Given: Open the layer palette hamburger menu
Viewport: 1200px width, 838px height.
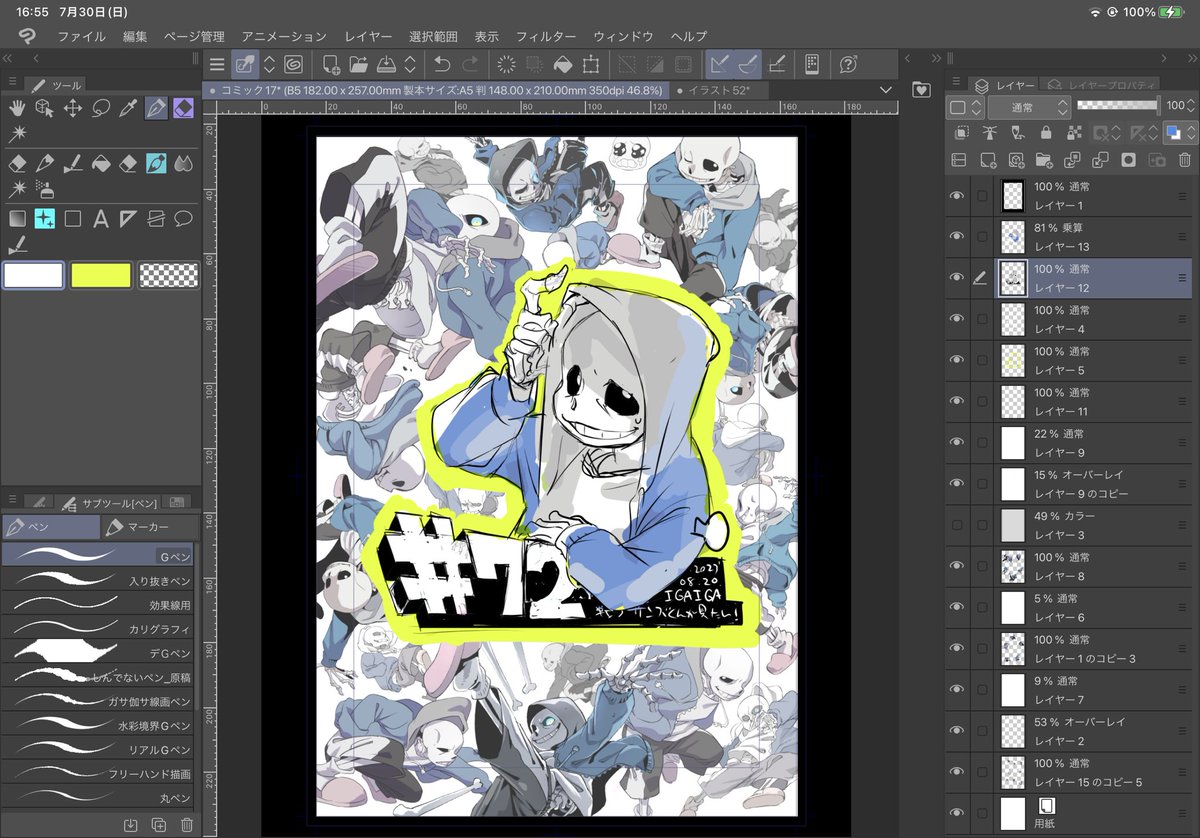Looking at the screenshot, I should (957, 82).
